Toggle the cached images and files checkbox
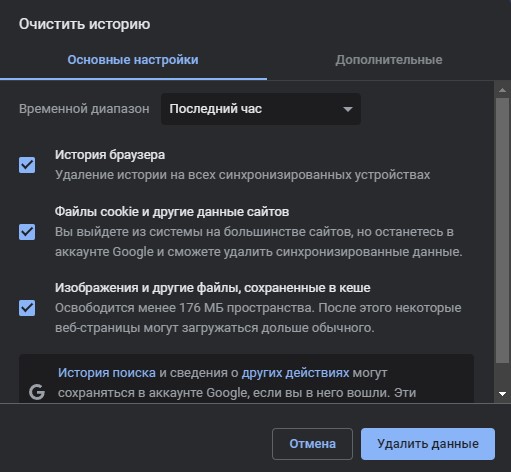The image size is (511, 472). [x=27, y=308]
